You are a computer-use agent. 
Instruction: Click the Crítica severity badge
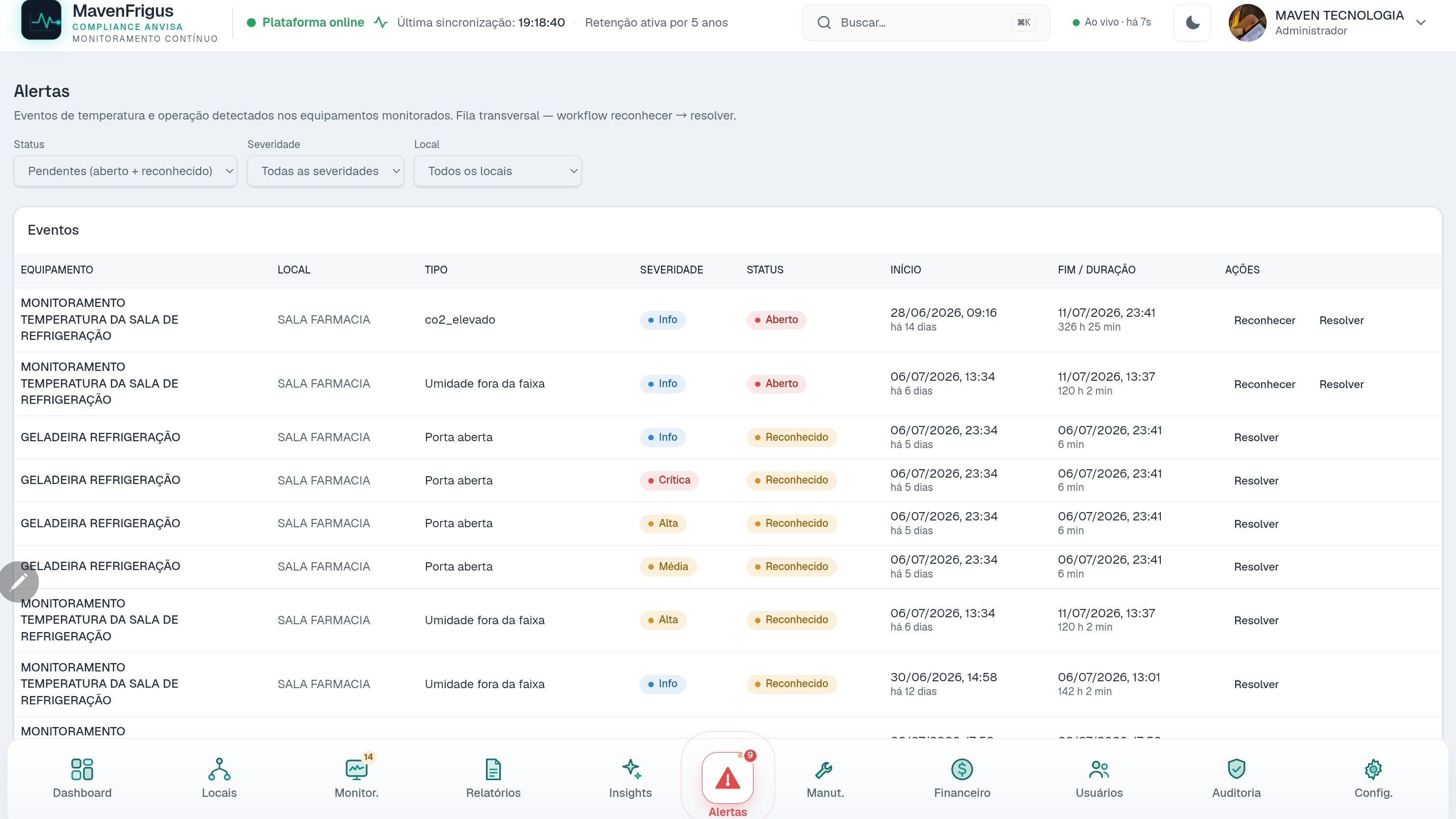668,480
